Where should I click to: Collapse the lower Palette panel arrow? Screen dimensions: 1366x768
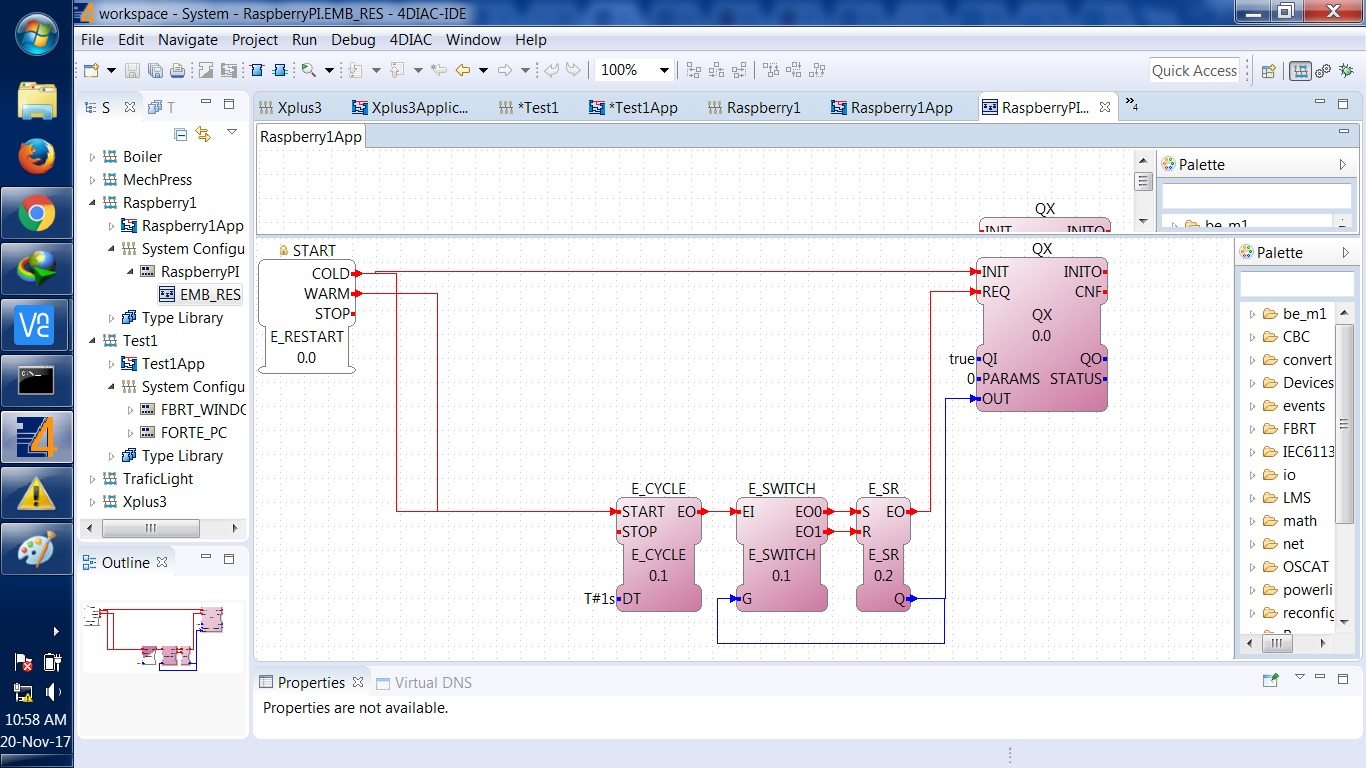click(1345, 253)
